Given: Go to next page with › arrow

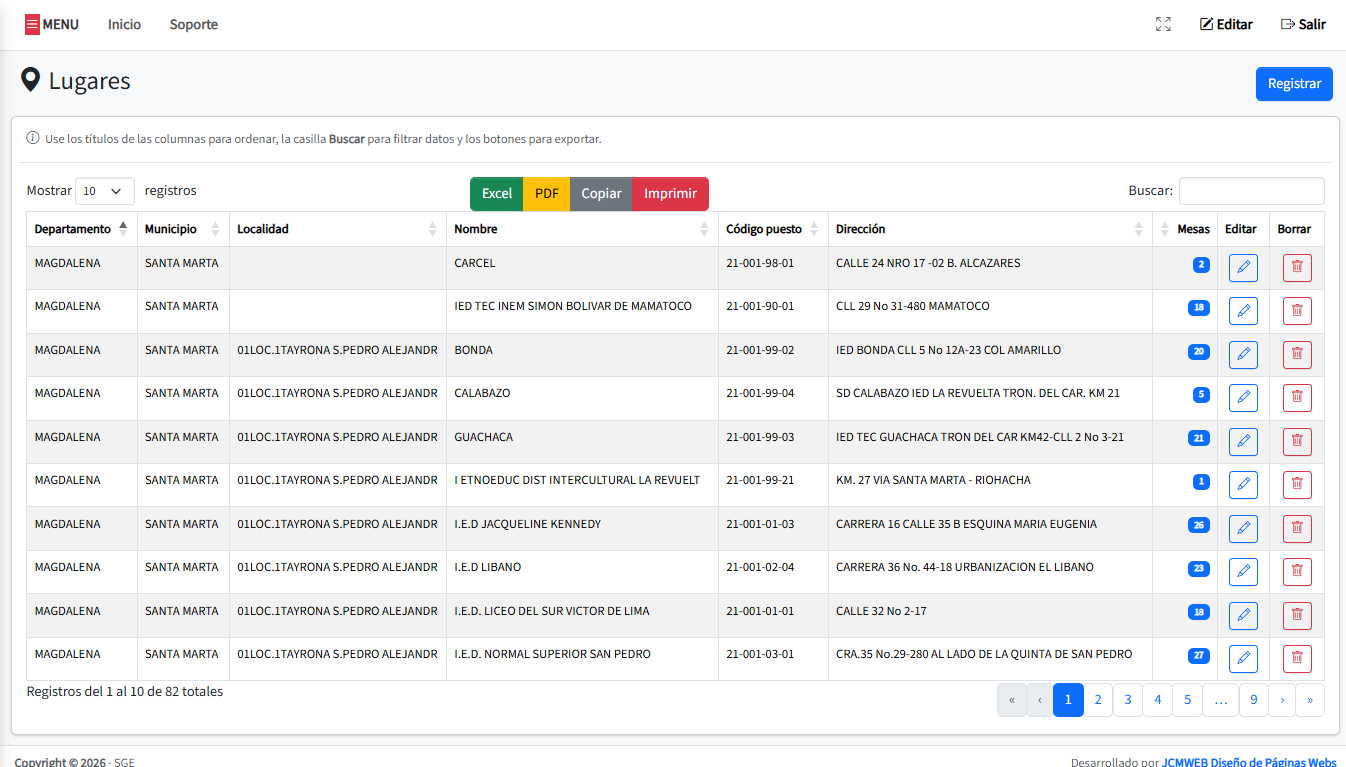Looking at the screenshot, I should pyautogui.click(x=1282, y=700).
